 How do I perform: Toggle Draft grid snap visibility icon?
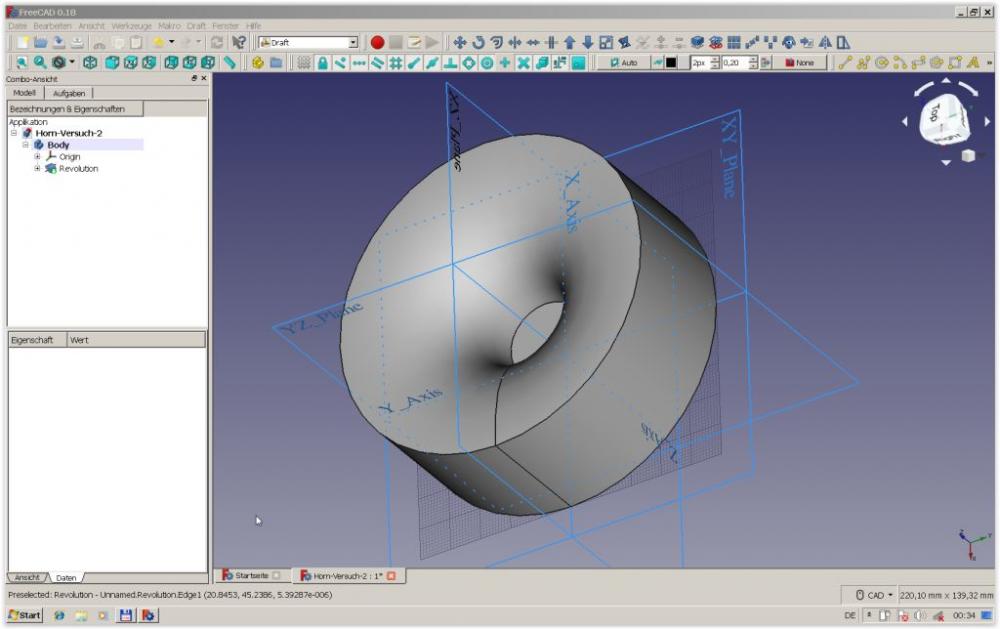point(304,63)
